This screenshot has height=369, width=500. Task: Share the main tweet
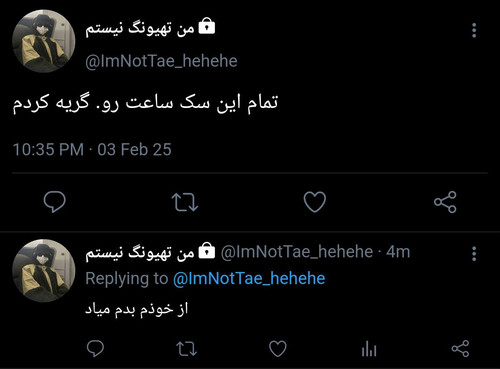click(x=445, y=202)
